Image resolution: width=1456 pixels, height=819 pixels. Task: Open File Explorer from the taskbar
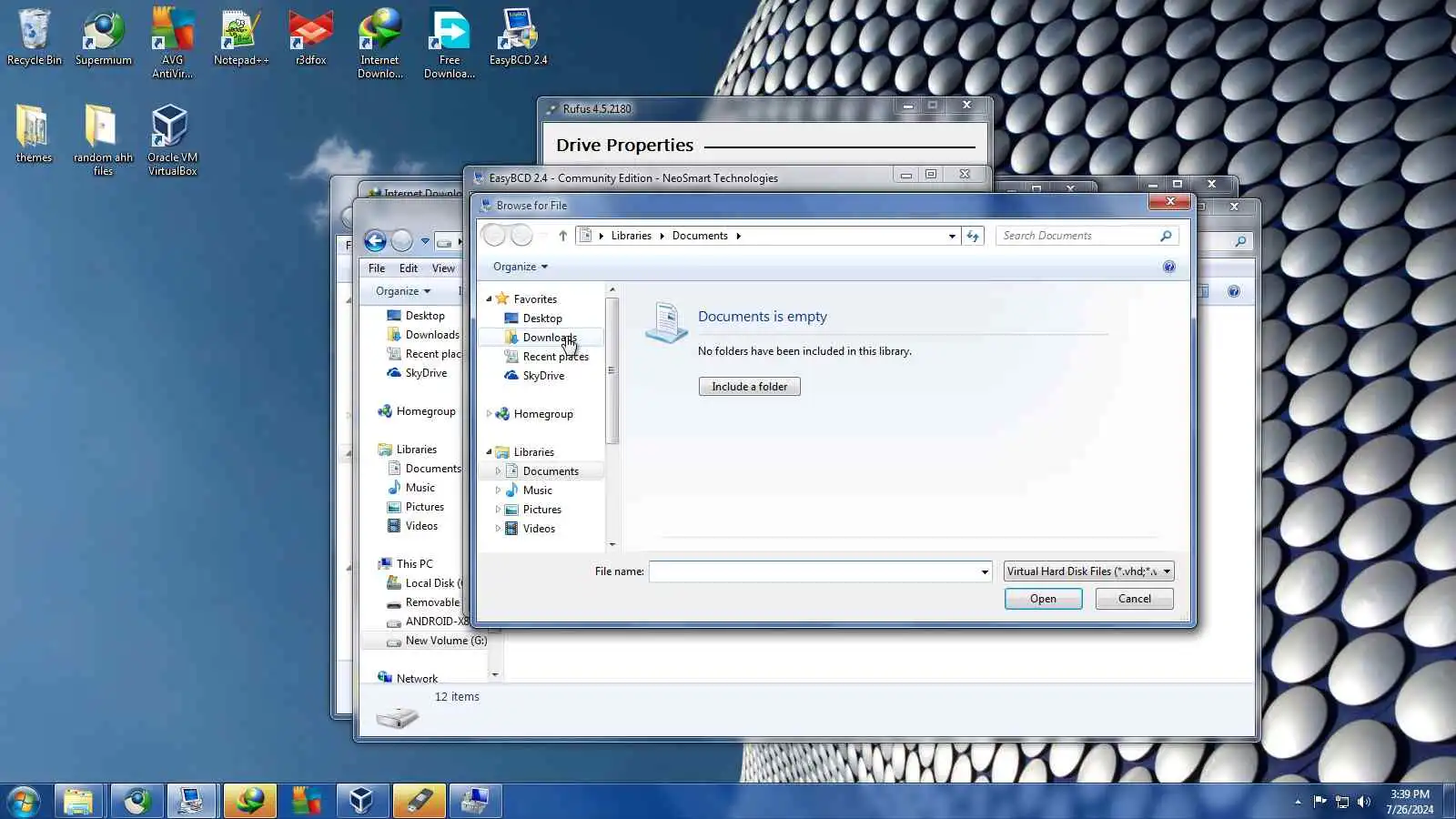tap(79, 801)
